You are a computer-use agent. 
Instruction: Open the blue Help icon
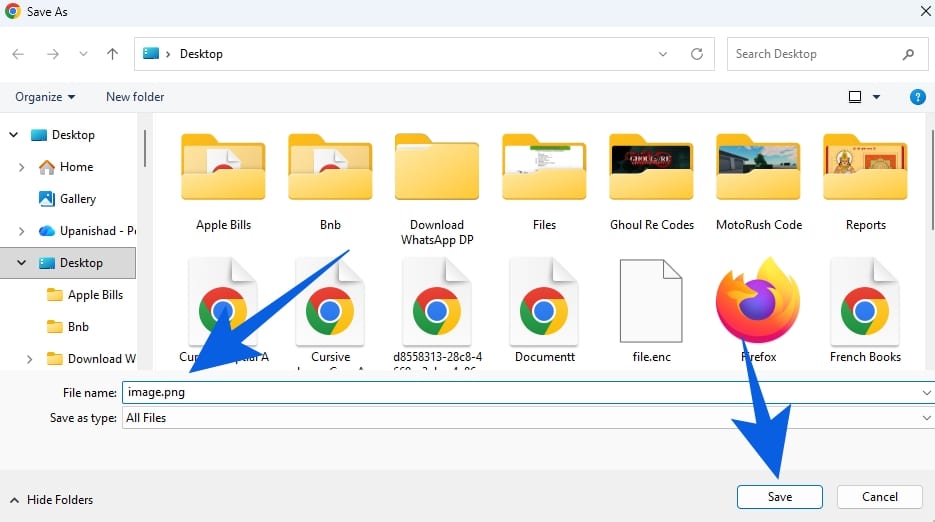click(918, 97)
